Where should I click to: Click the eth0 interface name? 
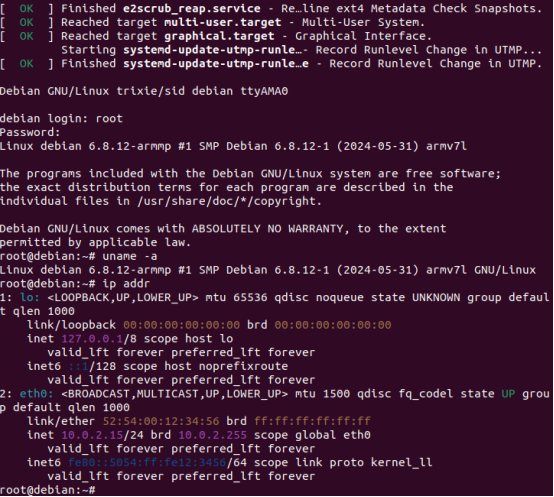[36, 394]
